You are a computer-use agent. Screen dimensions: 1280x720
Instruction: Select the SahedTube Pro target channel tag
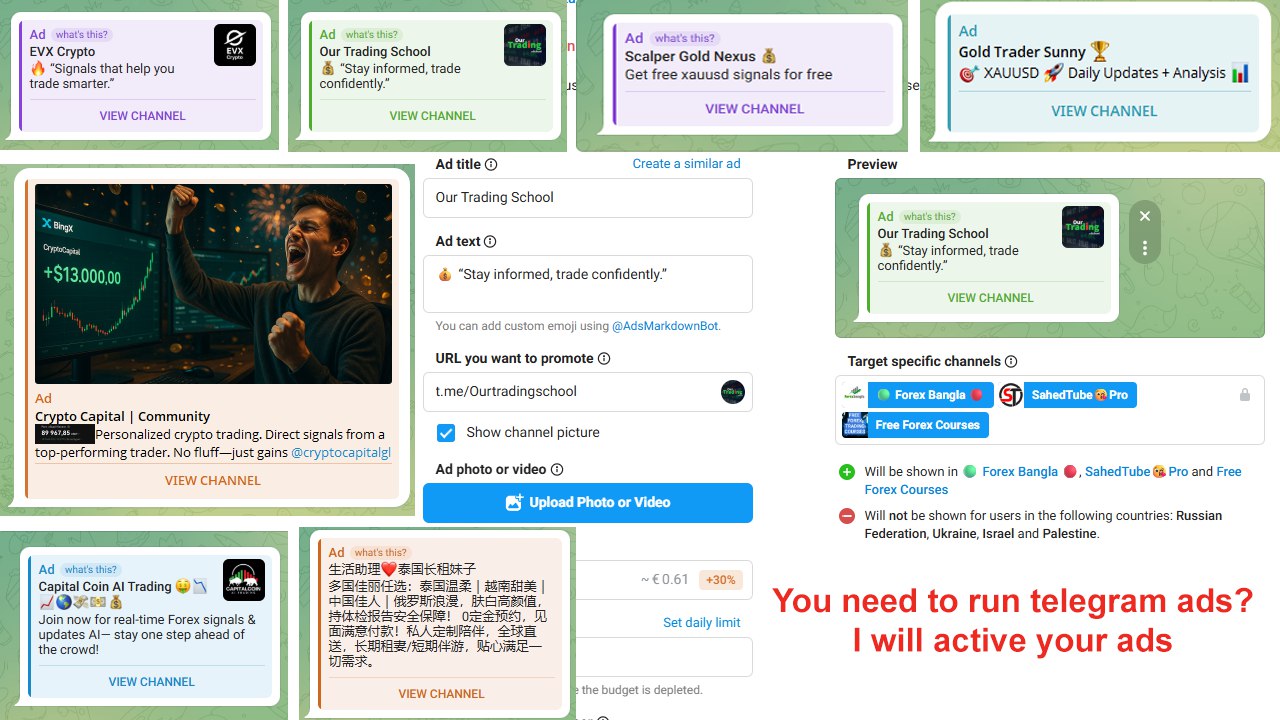tap(1067, 395)
